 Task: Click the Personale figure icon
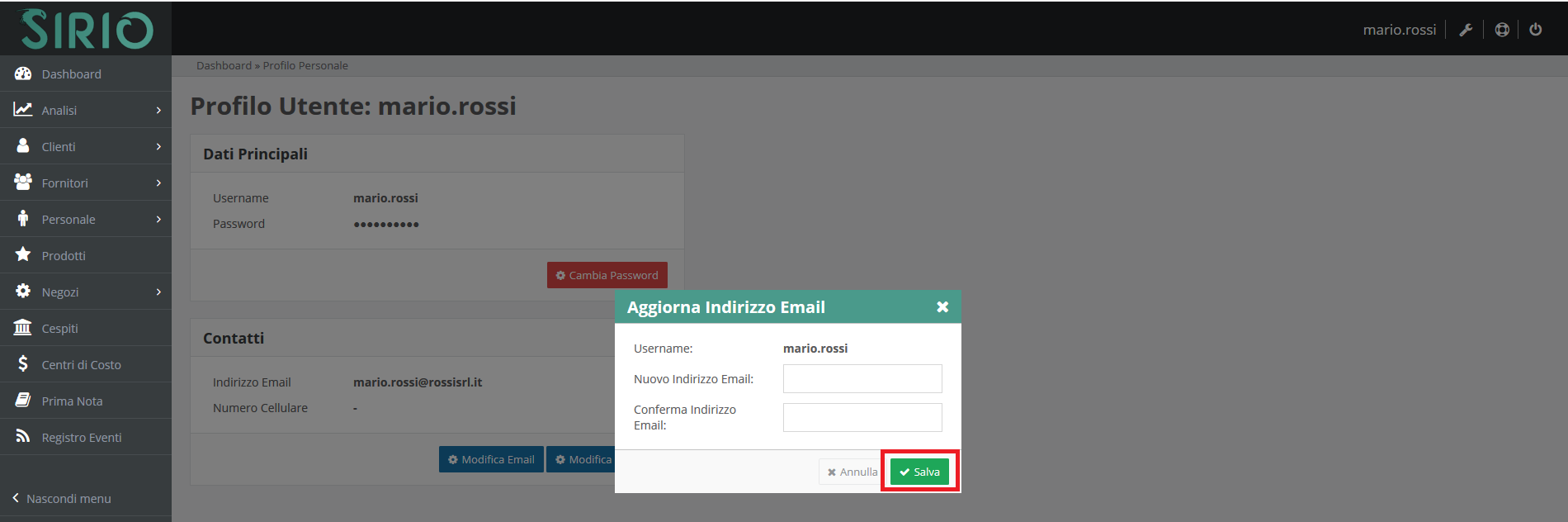[23, 218]
